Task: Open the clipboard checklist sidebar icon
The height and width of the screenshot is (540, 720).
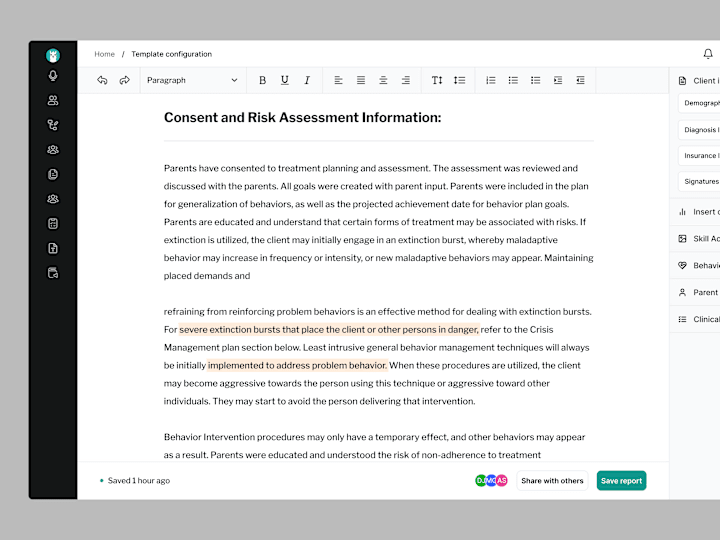Action: coord(53,224)
